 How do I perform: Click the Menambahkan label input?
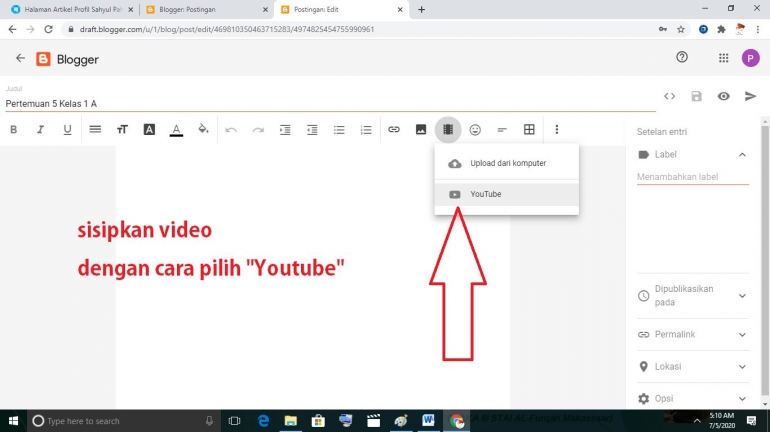(x=692, y=177)
